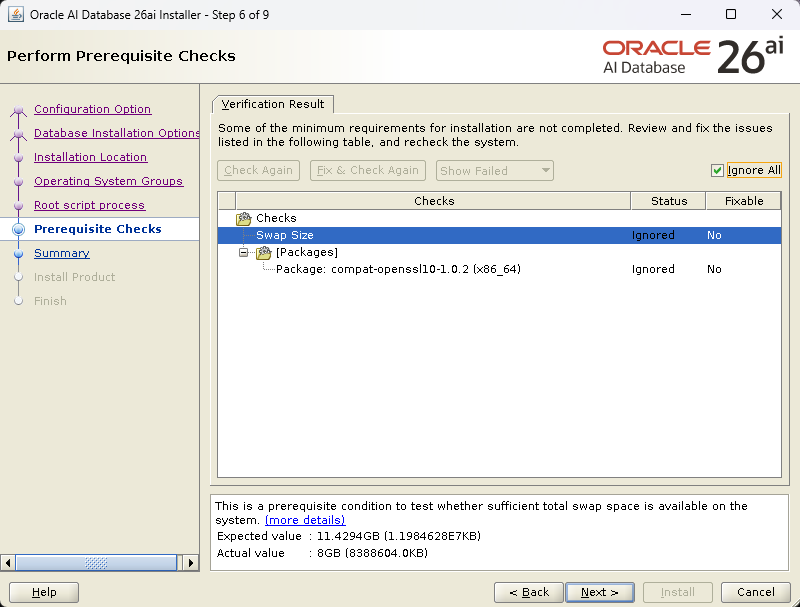Open Installation Location step link

click(x=90, y=157)
